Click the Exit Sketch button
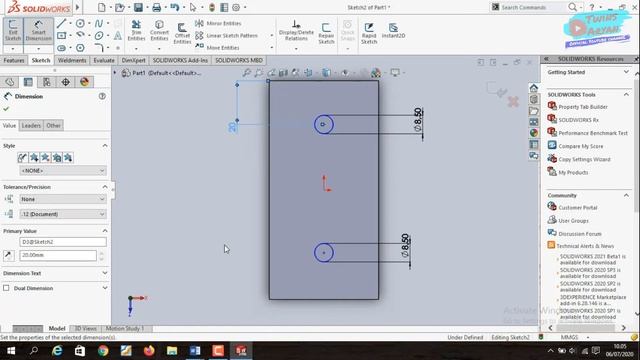The height and width of the screenshot is (360, 640). (x=13, y=31)
